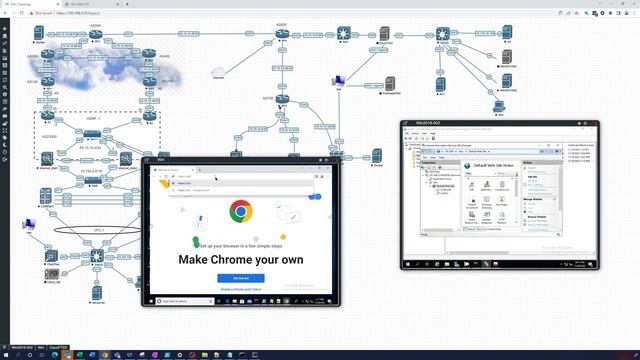Viewport: 640px width, 360px height.
Task: Select the AS700 router node below AS600
Action: 282,99
